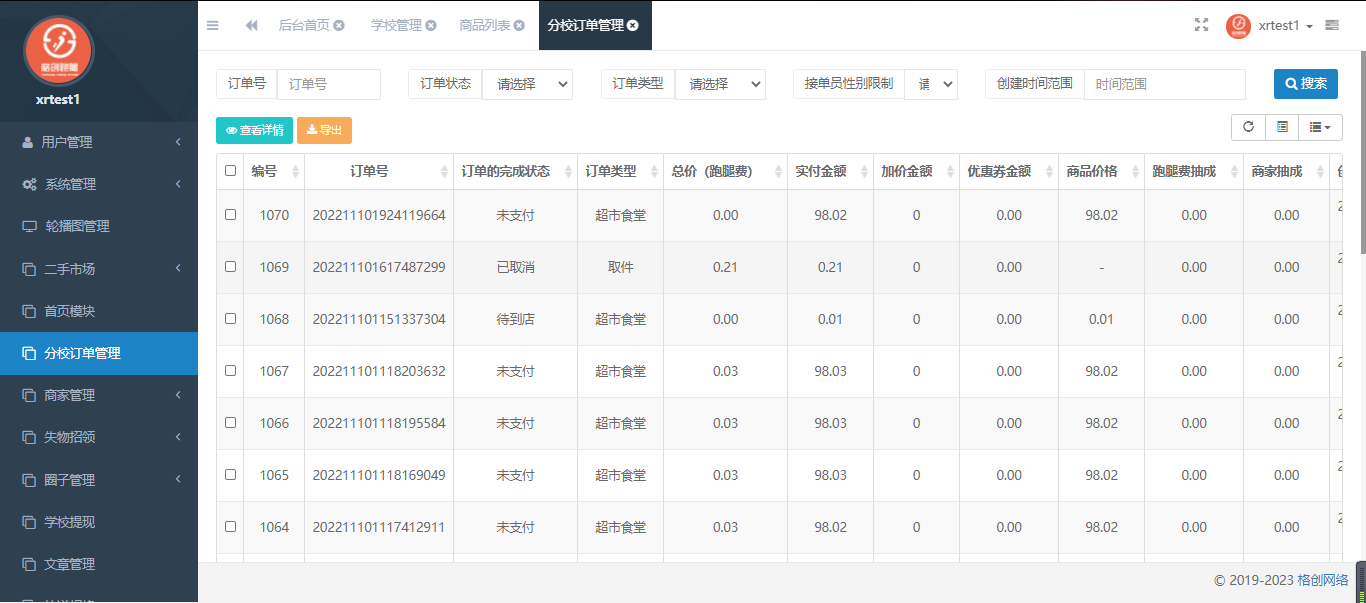Open 文章管理 in the sidebar
Viewport: 1366px width, 603px height.
[99, 564]
